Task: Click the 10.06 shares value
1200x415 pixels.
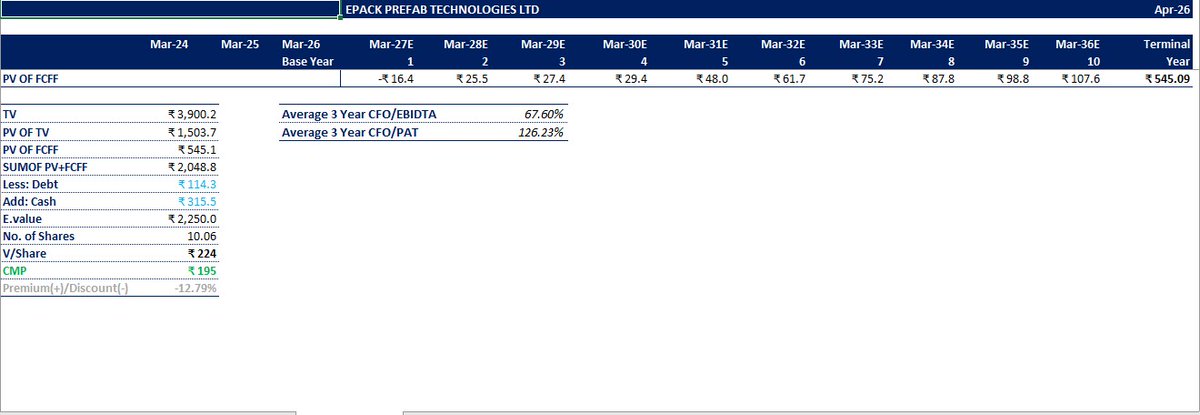Action: click(x=201, y=236)
